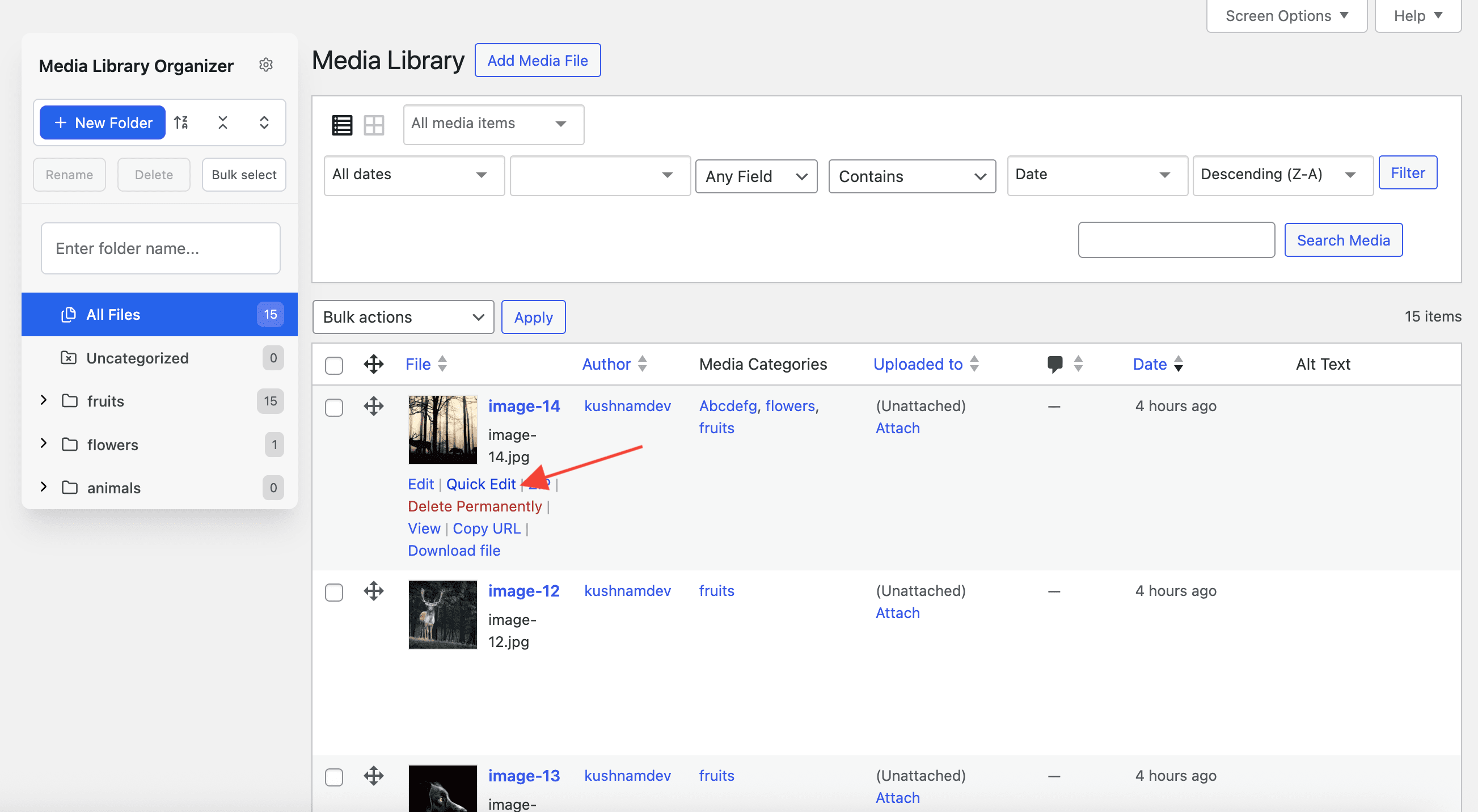Click the comments column bubble icon
1478x812 pixels.
(1054, 363)
